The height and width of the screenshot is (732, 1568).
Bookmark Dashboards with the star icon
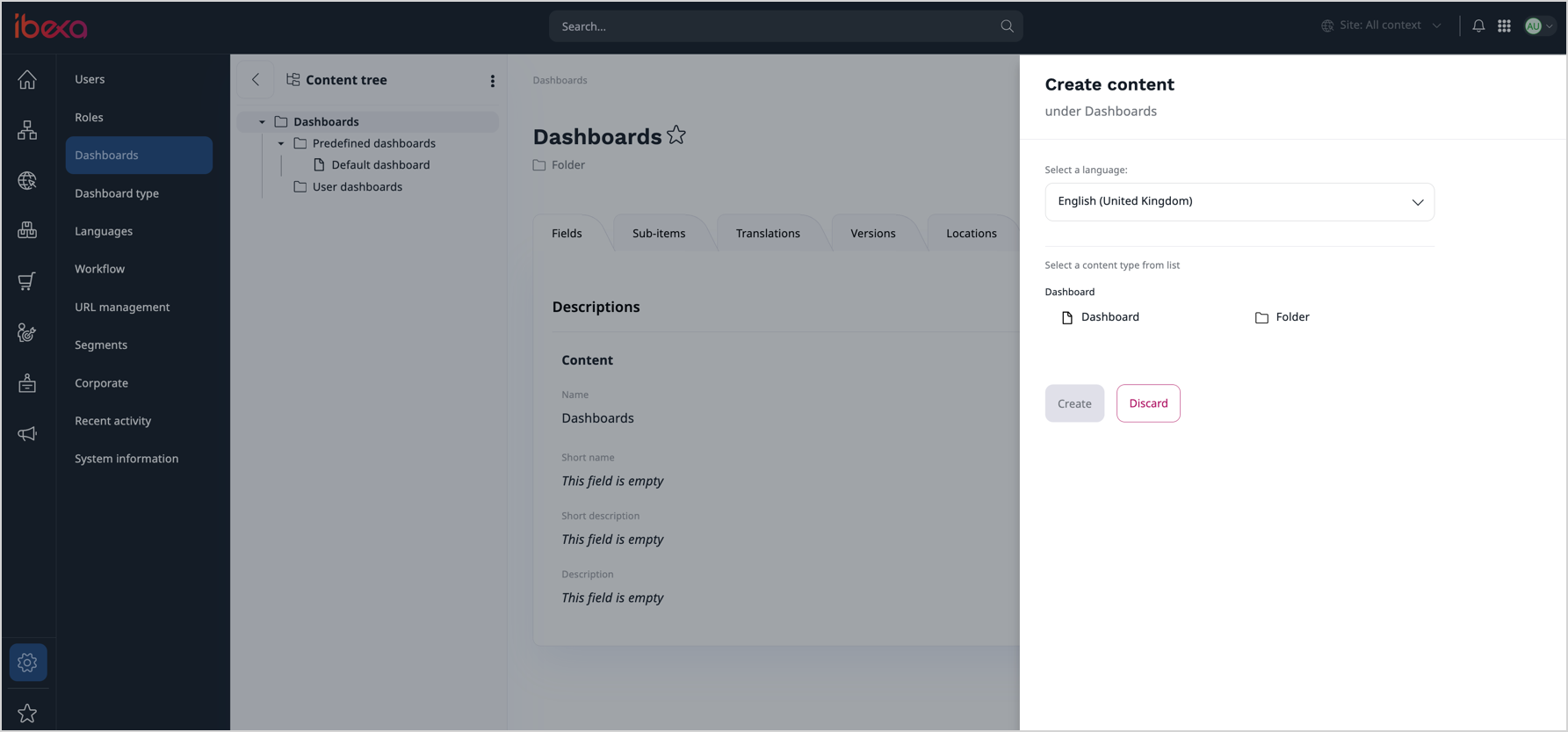click(x=676, y=135)
